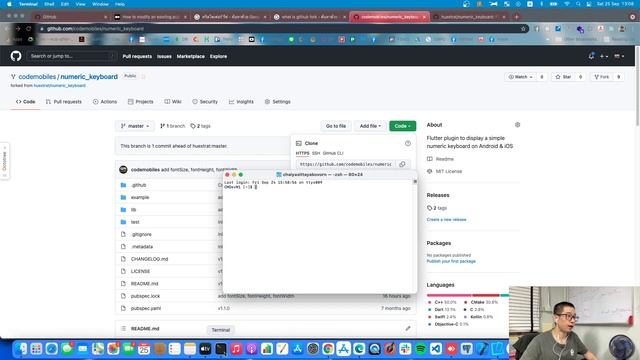Open CHANGELOG.md file
This screenshot has width=640, height=360.
[149, 259]
